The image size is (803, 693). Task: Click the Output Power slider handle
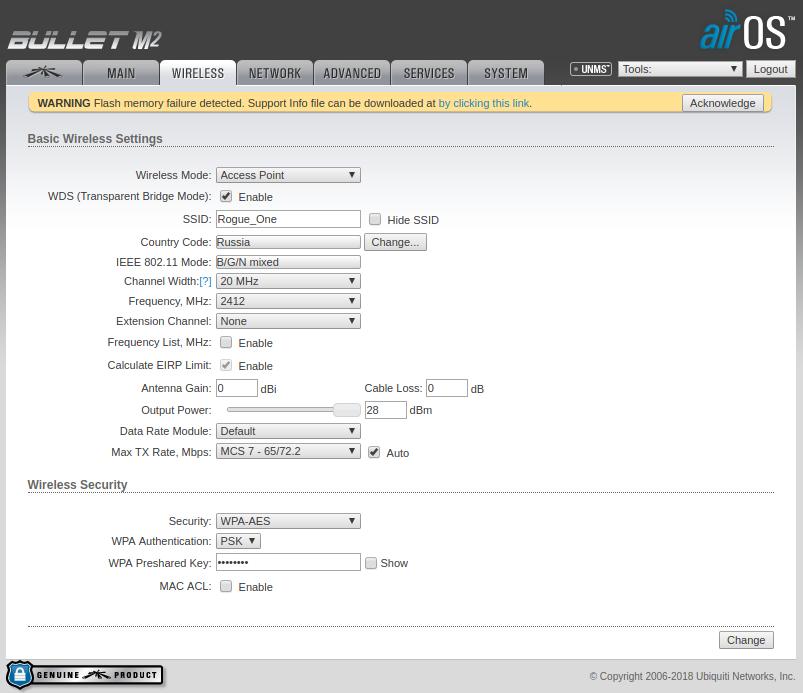[x=346, y=410]
